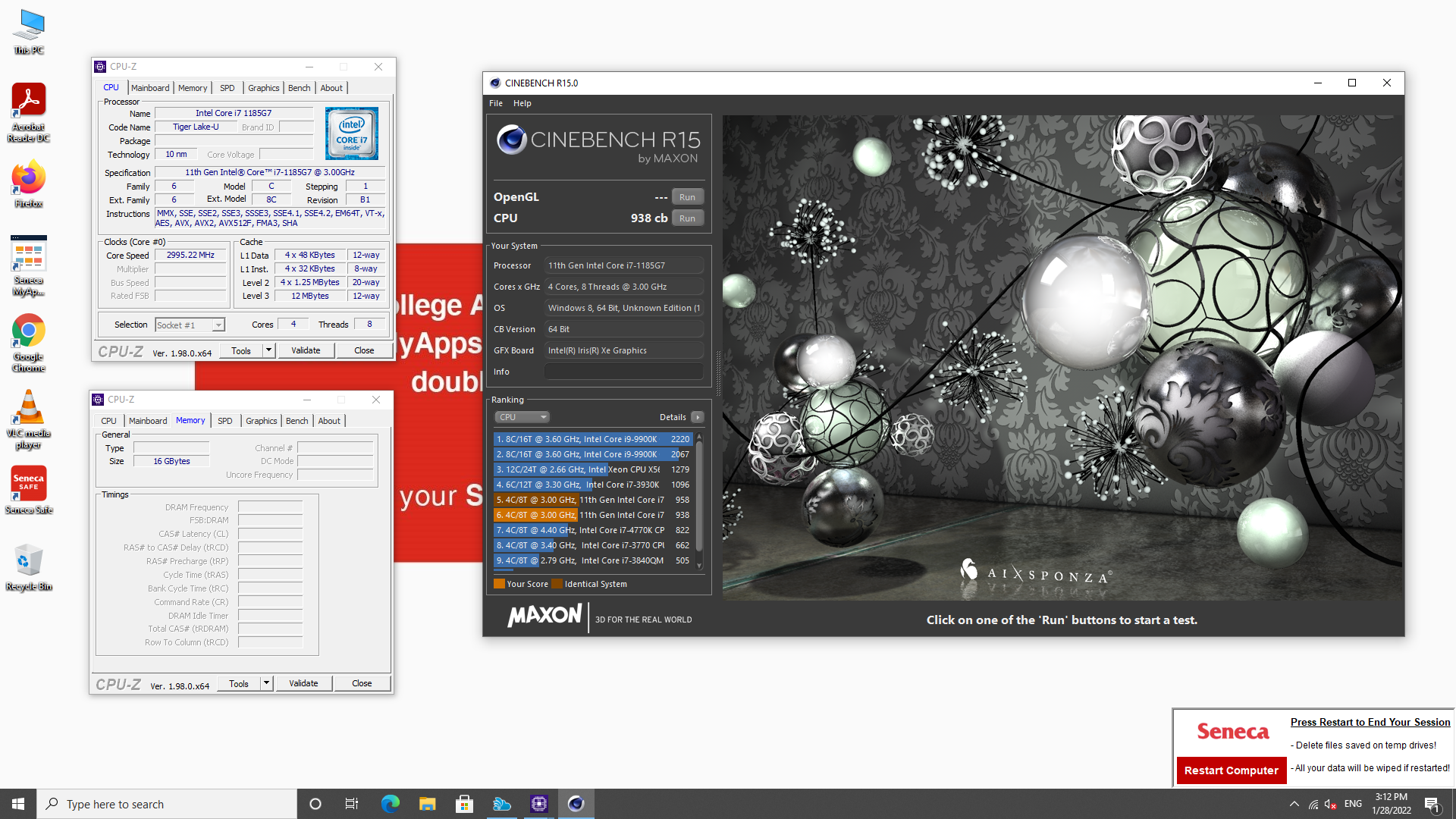Open the Recycle Bin
This screenshot has width=1456, height=819.
coord(29,566)
